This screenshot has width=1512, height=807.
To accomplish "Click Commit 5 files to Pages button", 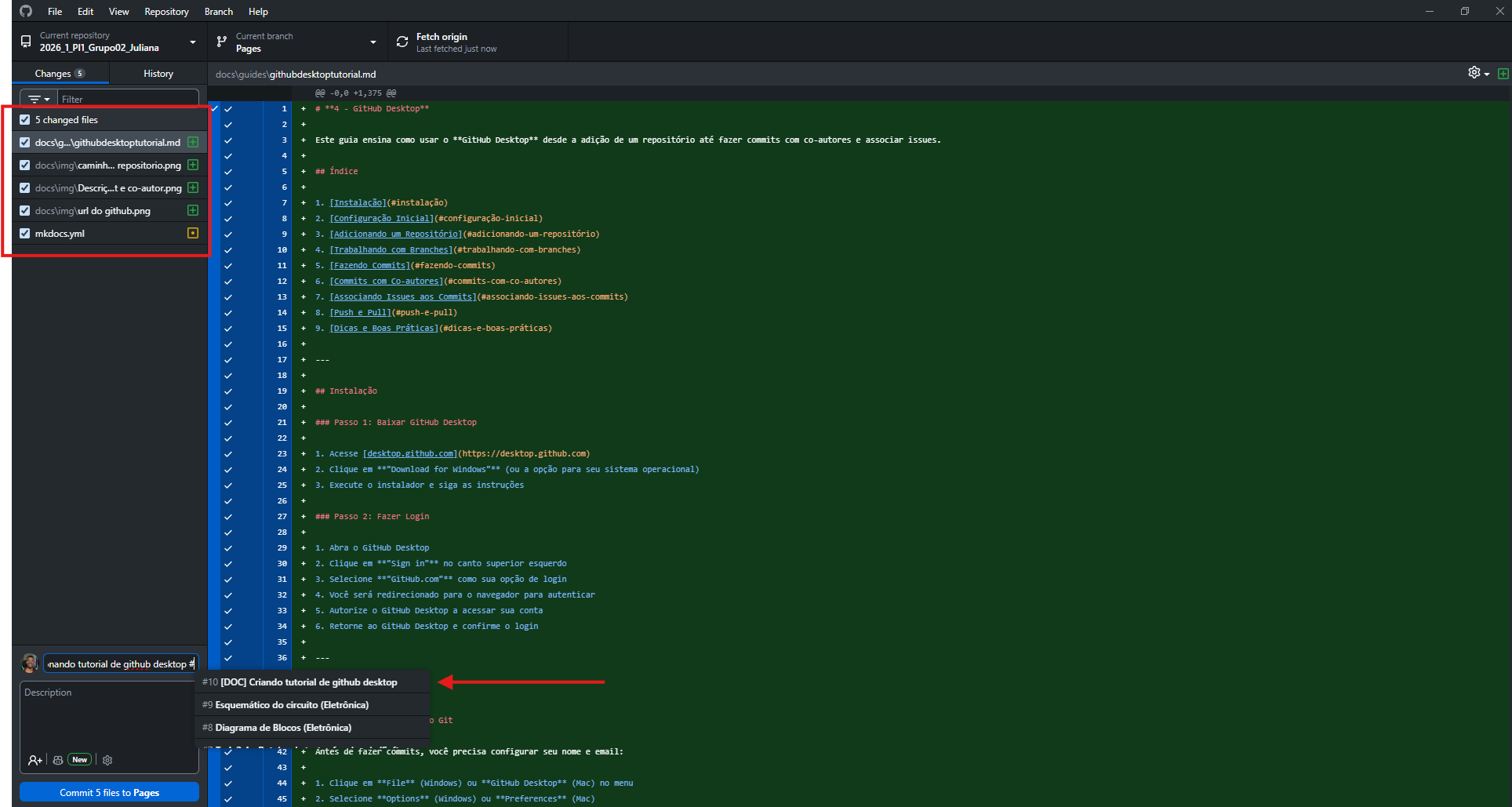I will [109, 792].
